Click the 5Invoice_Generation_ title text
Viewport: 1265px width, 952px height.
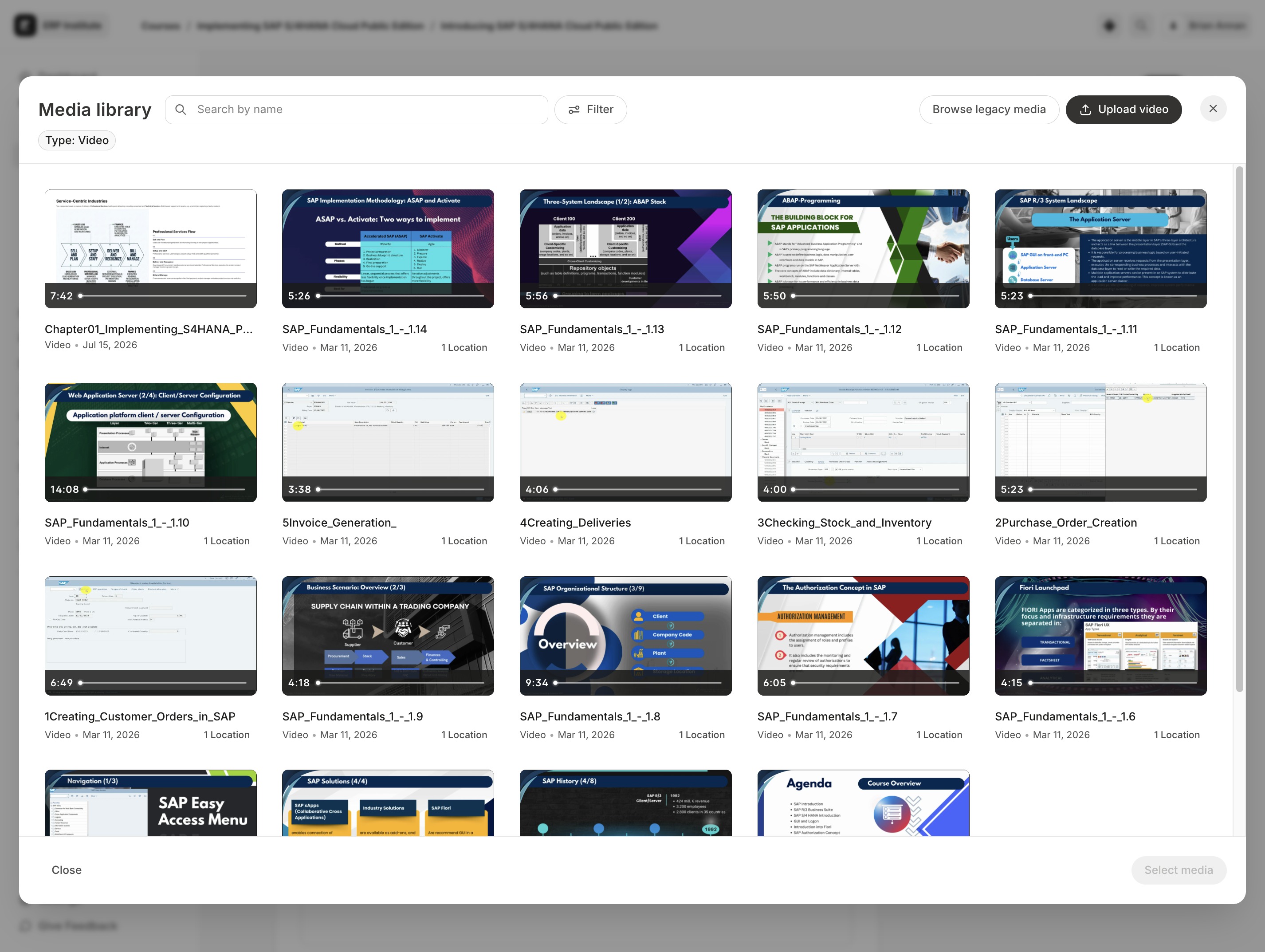[x=339, y=522]
